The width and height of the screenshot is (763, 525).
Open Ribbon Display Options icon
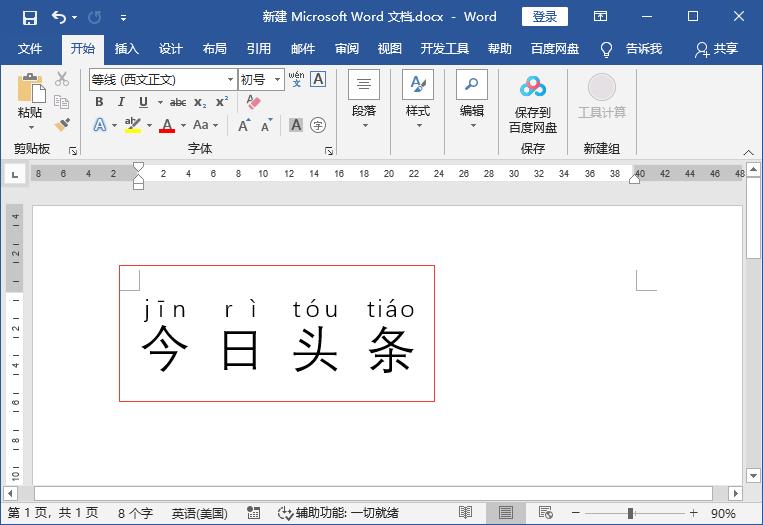600,17
